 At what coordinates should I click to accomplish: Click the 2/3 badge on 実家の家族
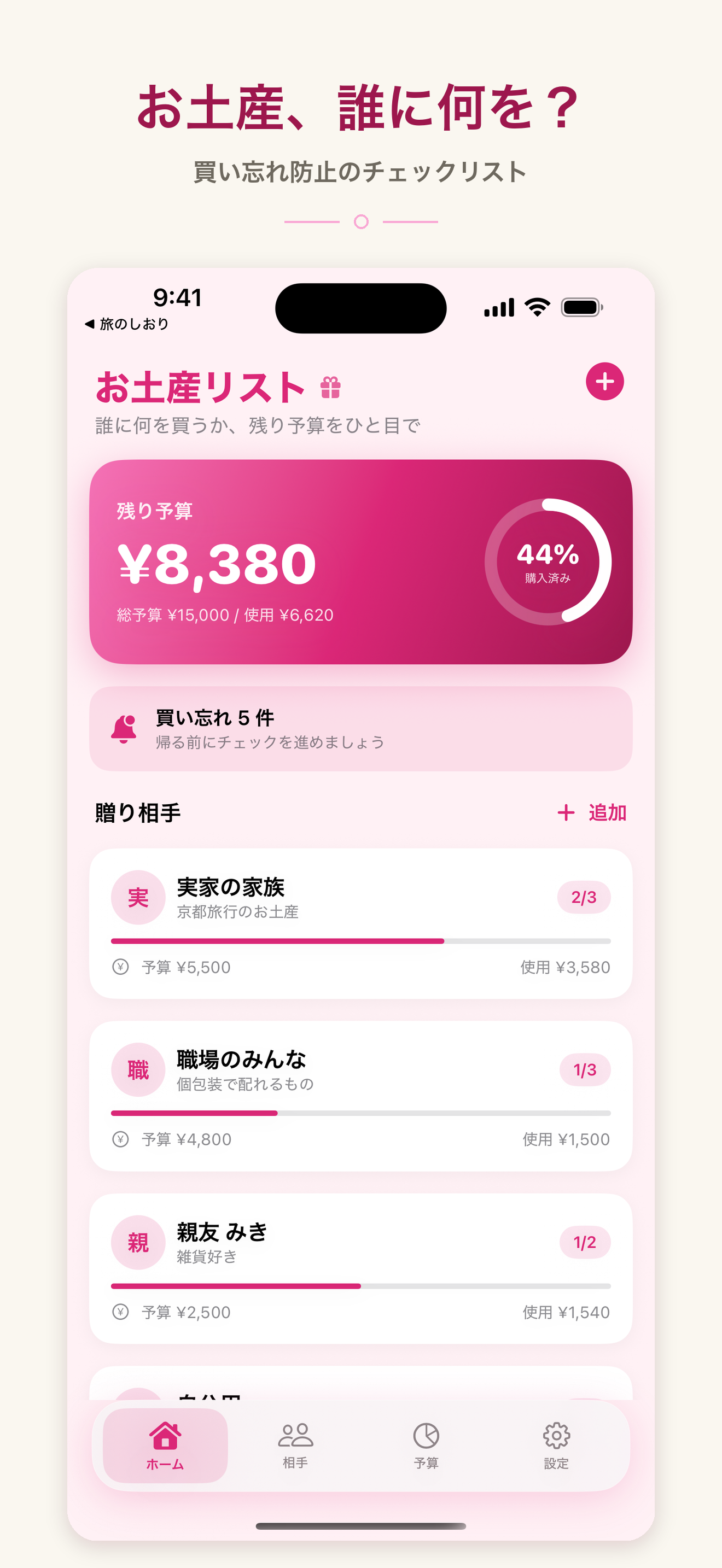[584, 897]
